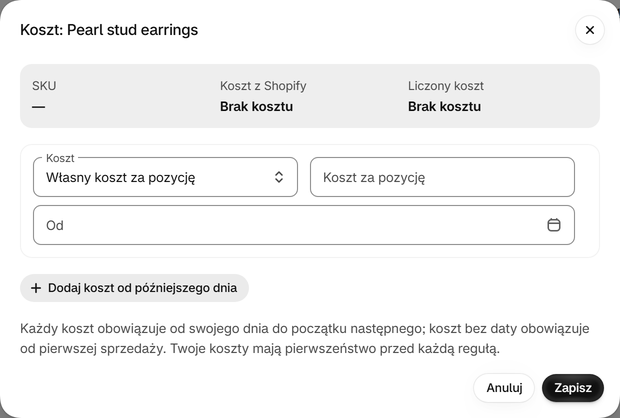Viewport: 620px width, 418px height.
Task: Add cost via Dodaj koszt od późniejszego dnia
Action: point(134,288)
